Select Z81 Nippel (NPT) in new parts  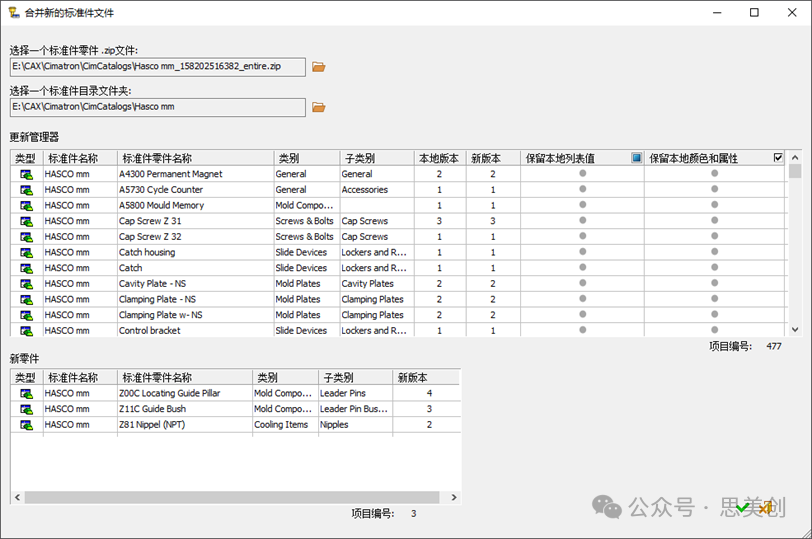185,424
